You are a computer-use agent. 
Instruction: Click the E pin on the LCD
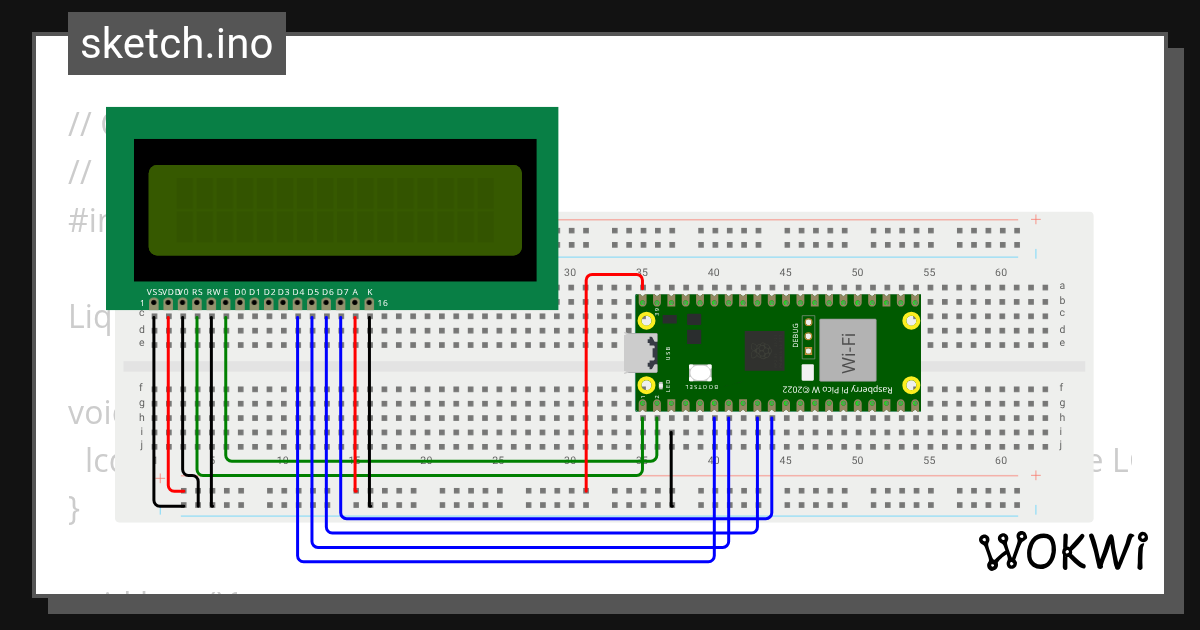pyautogui.click(x=226, y=303)
